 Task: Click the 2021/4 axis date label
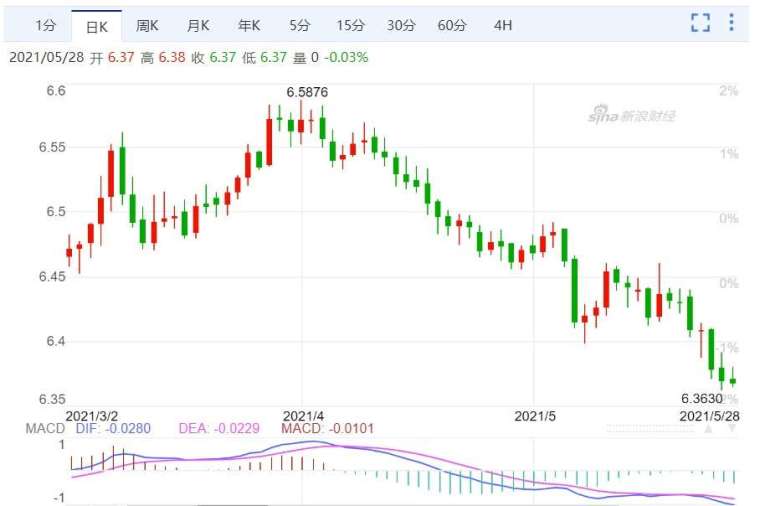tap(303, 416)
